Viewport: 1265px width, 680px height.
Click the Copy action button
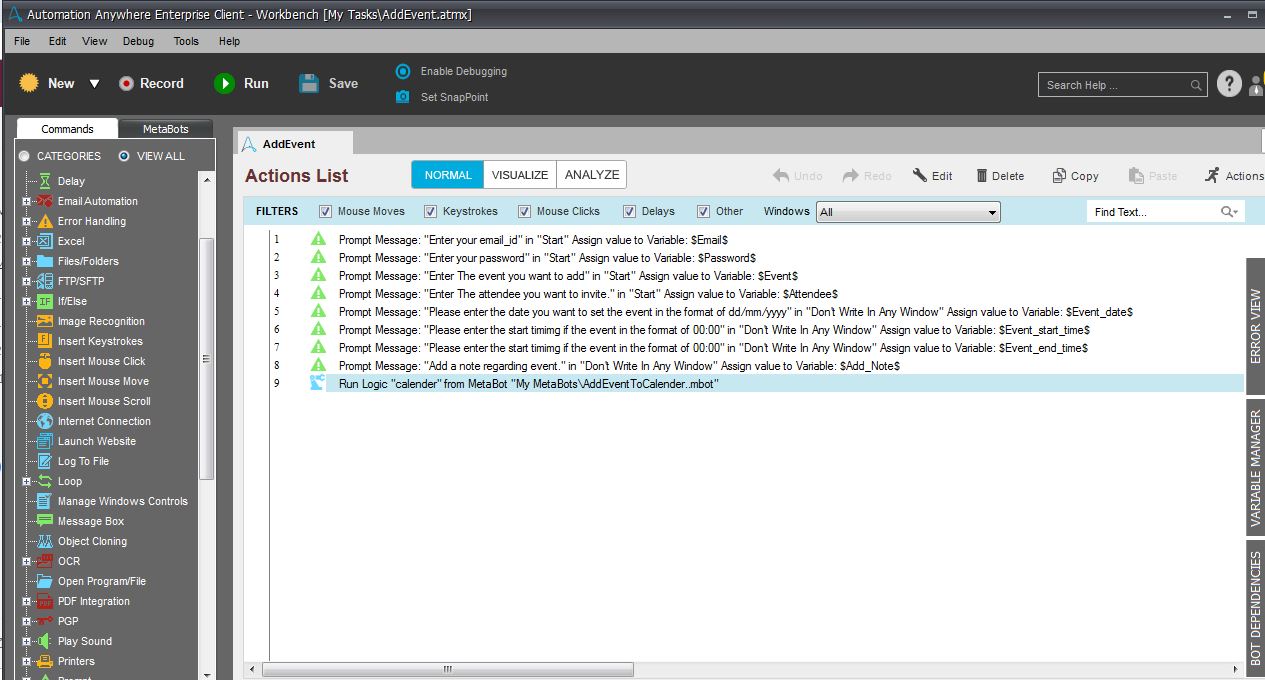(x=1075, y=176)
